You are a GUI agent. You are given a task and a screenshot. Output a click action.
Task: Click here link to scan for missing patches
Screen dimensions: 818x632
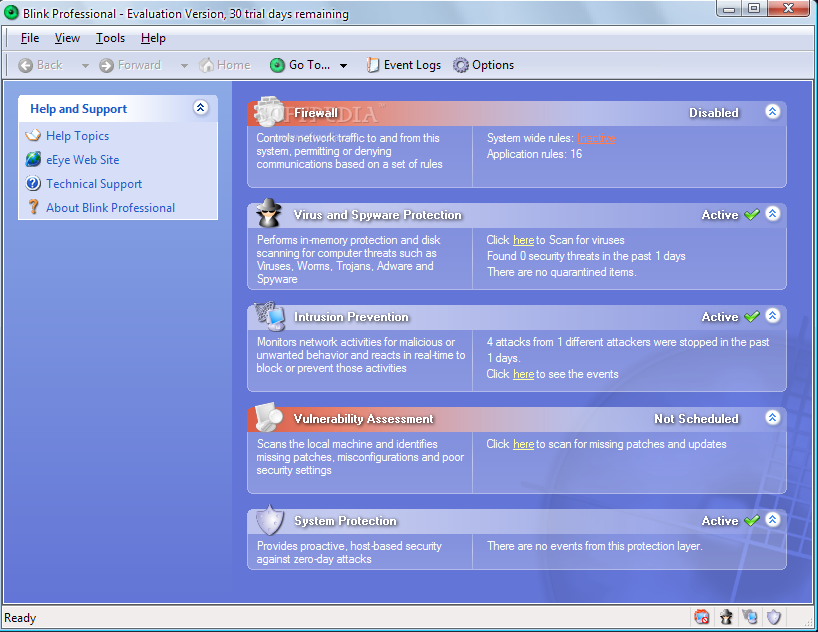(x=523, y=444)
